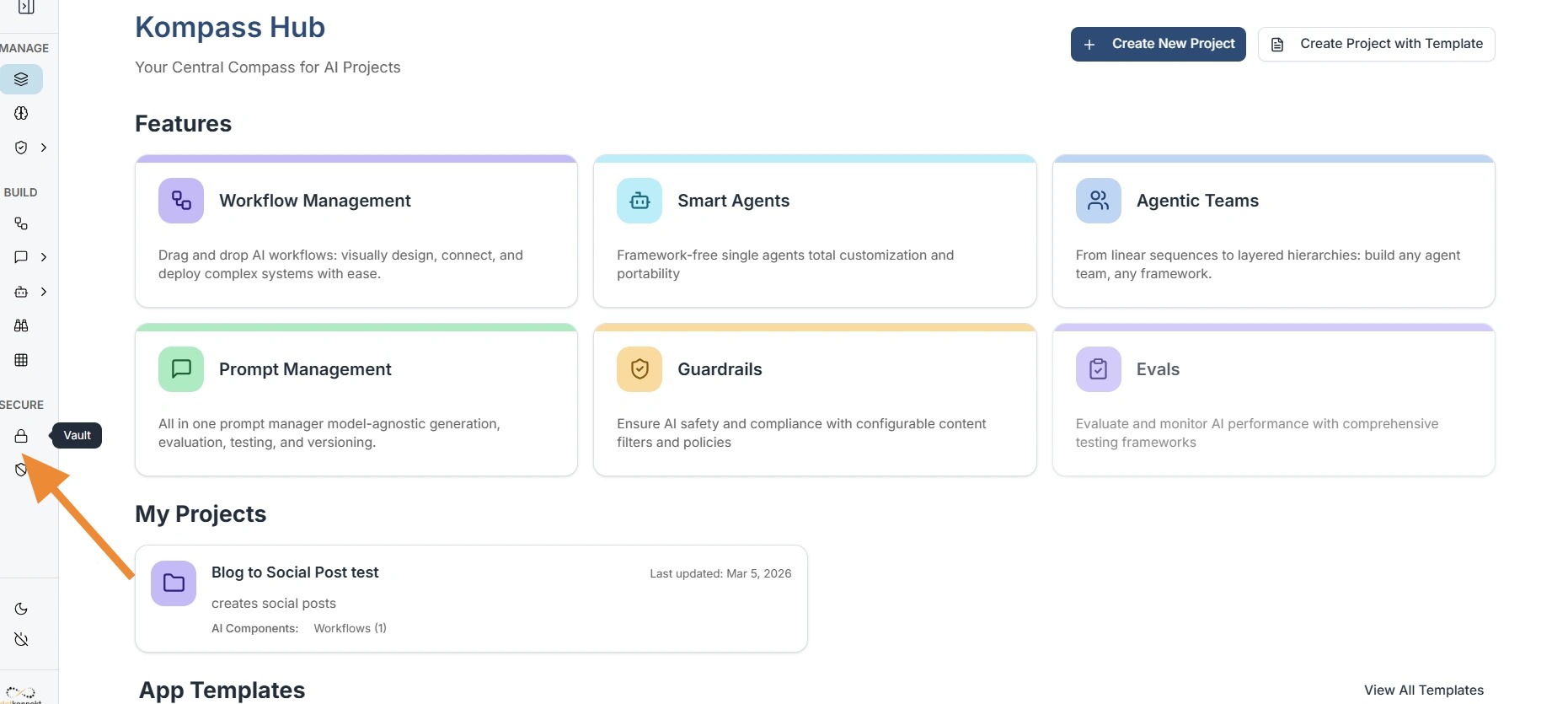Image resolution: width=1568 pixels, height=704 pixels.
Task: Click Create New Project button
Action: point(1158,44)
